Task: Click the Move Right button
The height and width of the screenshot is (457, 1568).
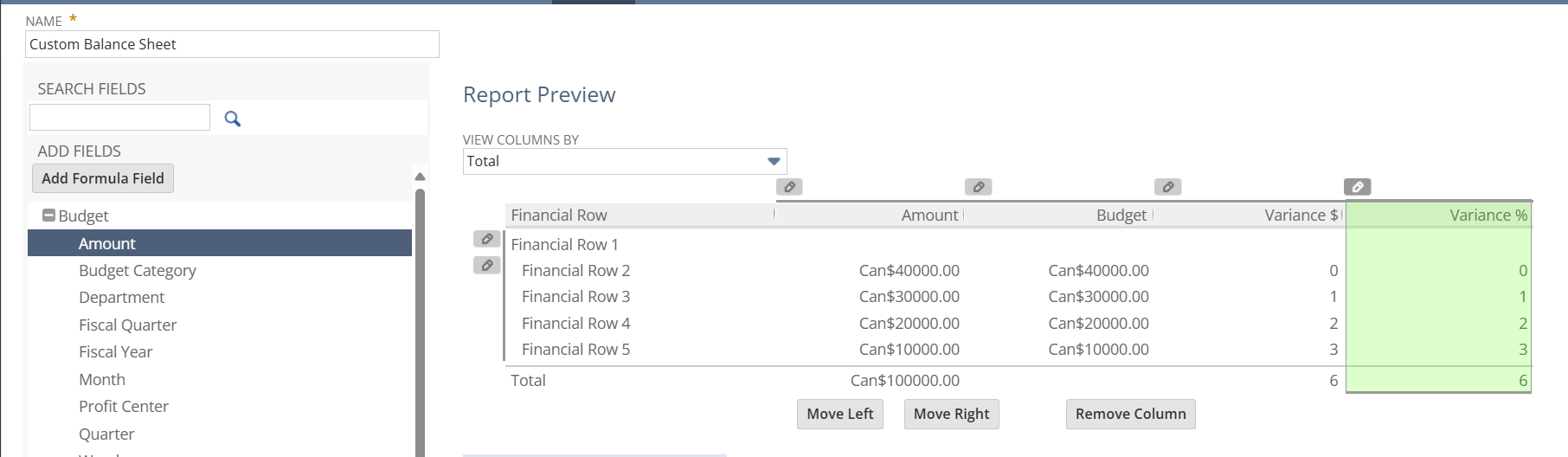Action: (x=951, y=414)
